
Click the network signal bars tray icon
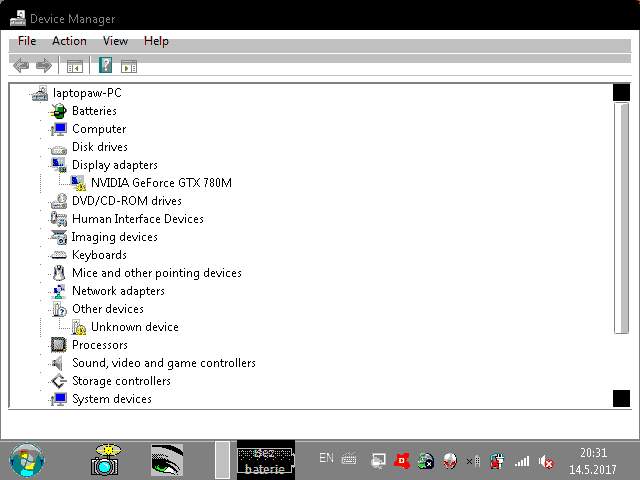click(522, 462)
